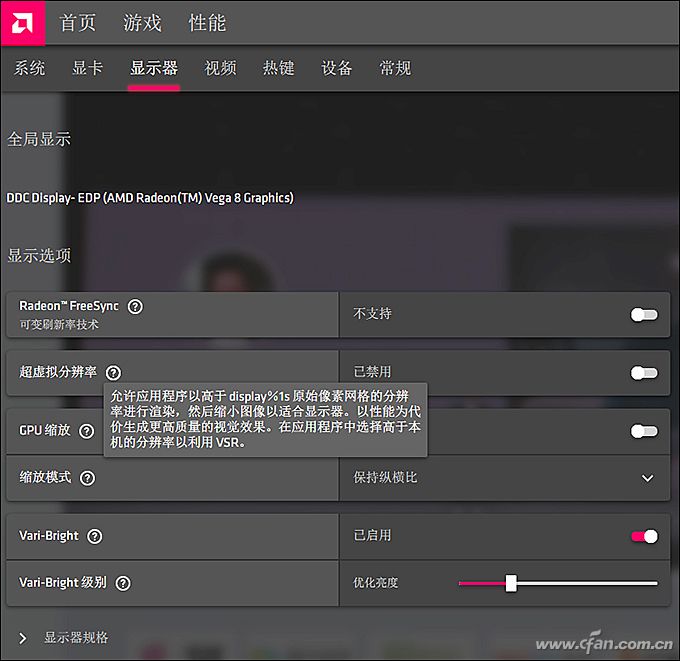680x661 pixels.
Task: Switch to the 设备 tab
Action: 337,68
